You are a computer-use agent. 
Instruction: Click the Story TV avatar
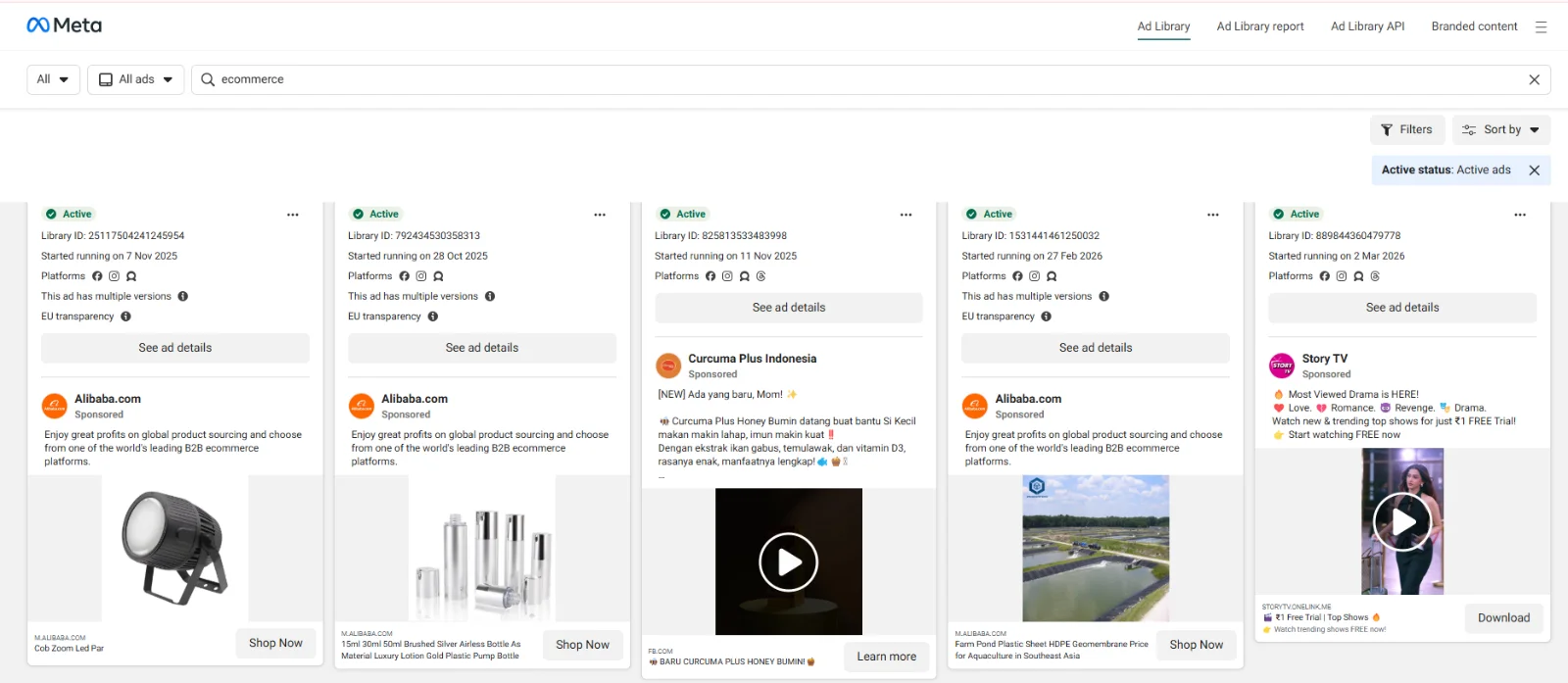1282,366
